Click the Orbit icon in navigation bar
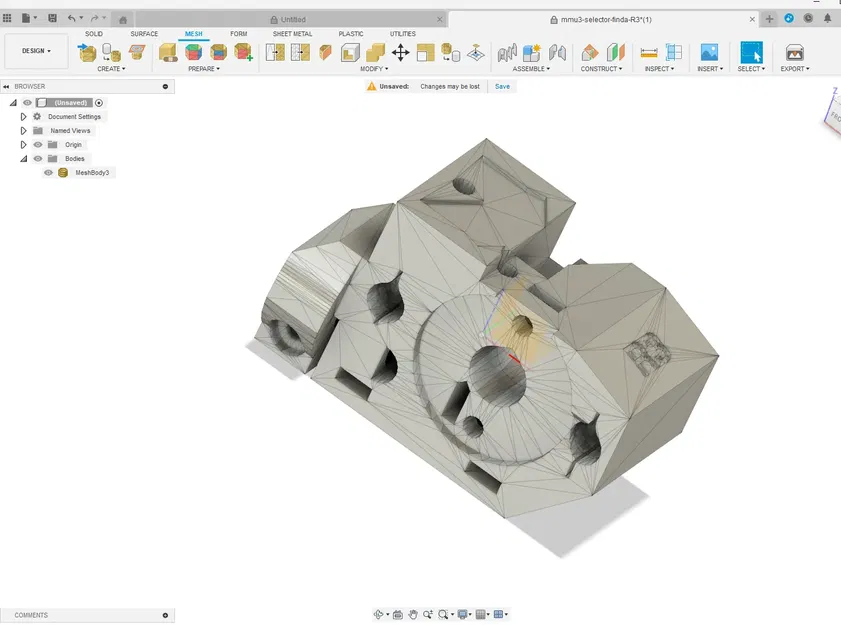This screenshot has height=625, width=841. point(381,614)
